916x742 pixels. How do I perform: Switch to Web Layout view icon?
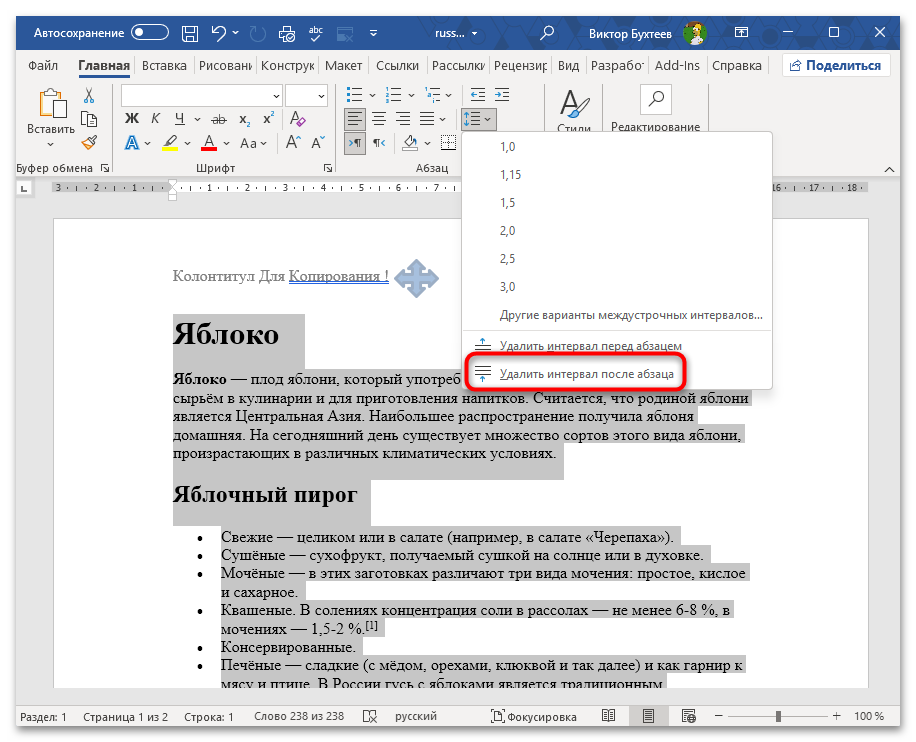[689, 716]
